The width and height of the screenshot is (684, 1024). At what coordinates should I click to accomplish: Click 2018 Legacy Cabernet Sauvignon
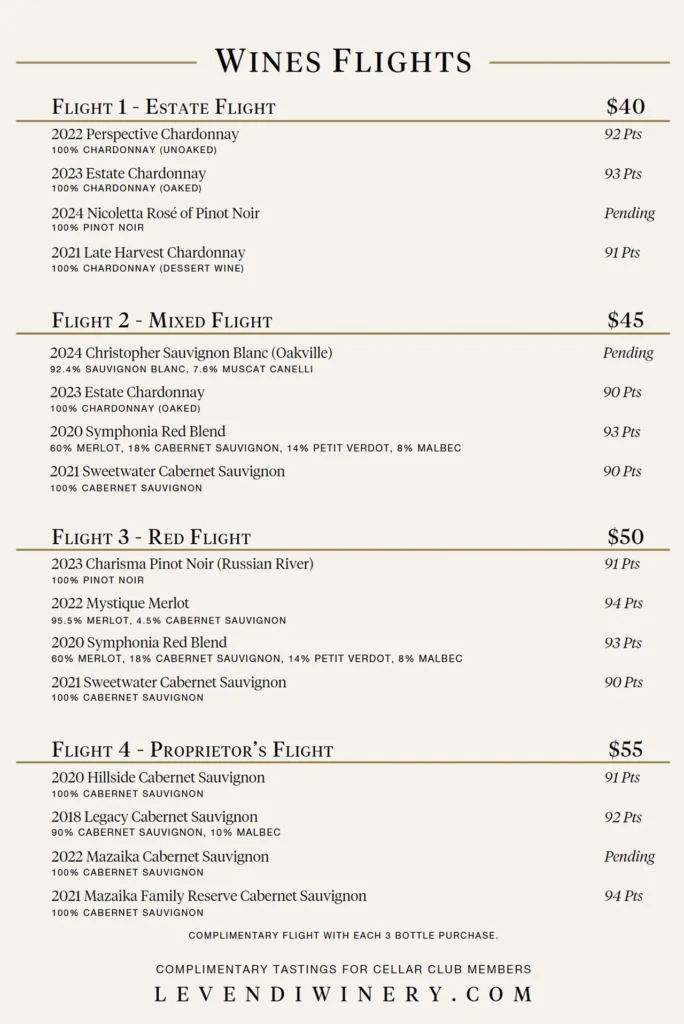[x=154, y=817]
